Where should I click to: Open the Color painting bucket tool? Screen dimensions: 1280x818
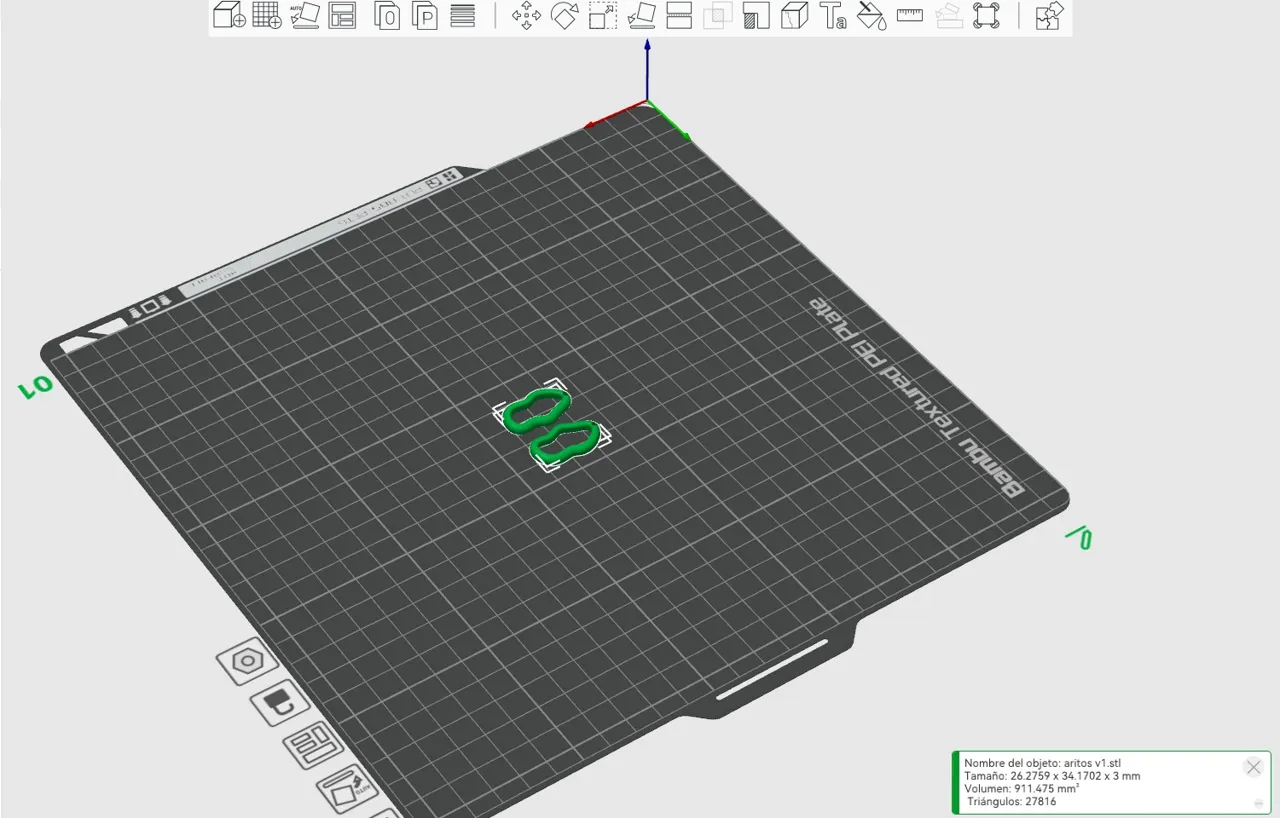tap(872, 16)
